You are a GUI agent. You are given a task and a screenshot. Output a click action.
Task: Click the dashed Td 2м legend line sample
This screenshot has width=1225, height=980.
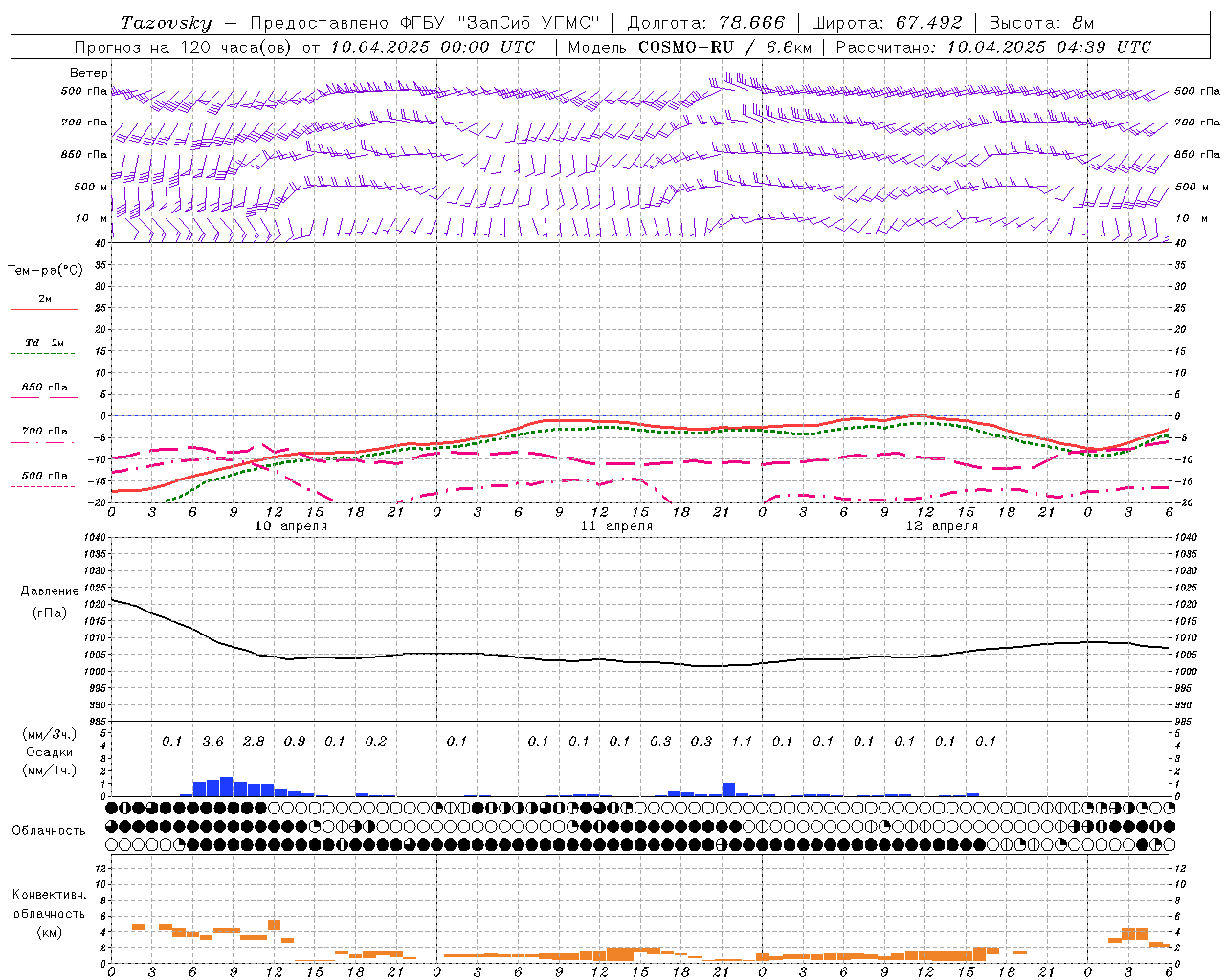(x=44, y=354)
